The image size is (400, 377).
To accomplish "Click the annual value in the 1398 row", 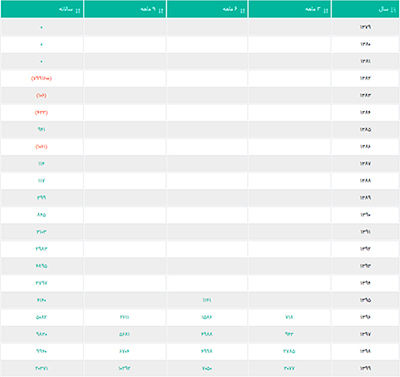I will [41, 351].
